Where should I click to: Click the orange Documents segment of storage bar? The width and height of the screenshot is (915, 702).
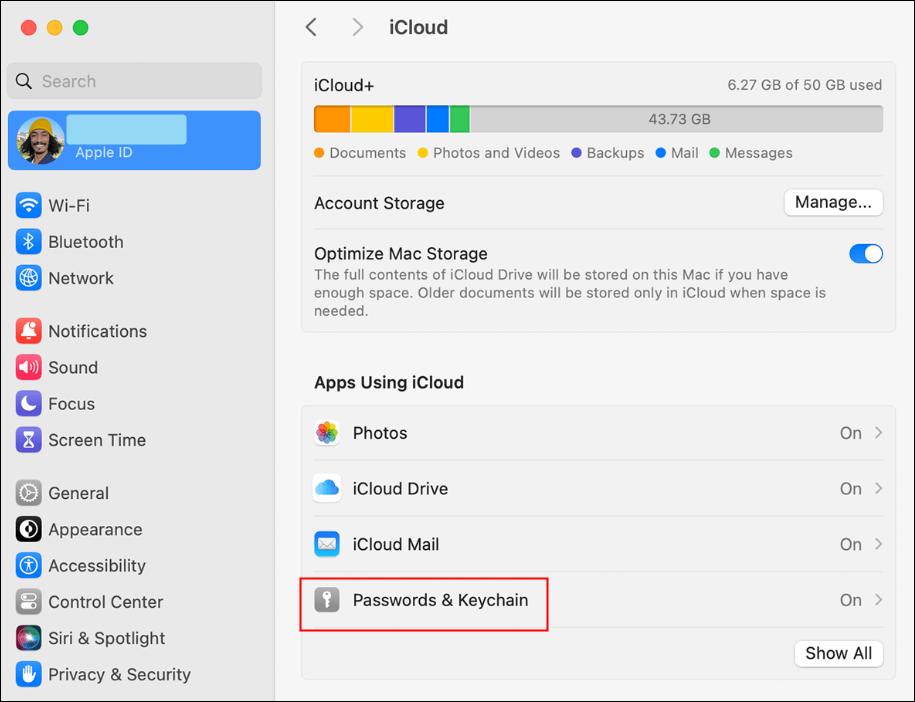pos(333,118)
